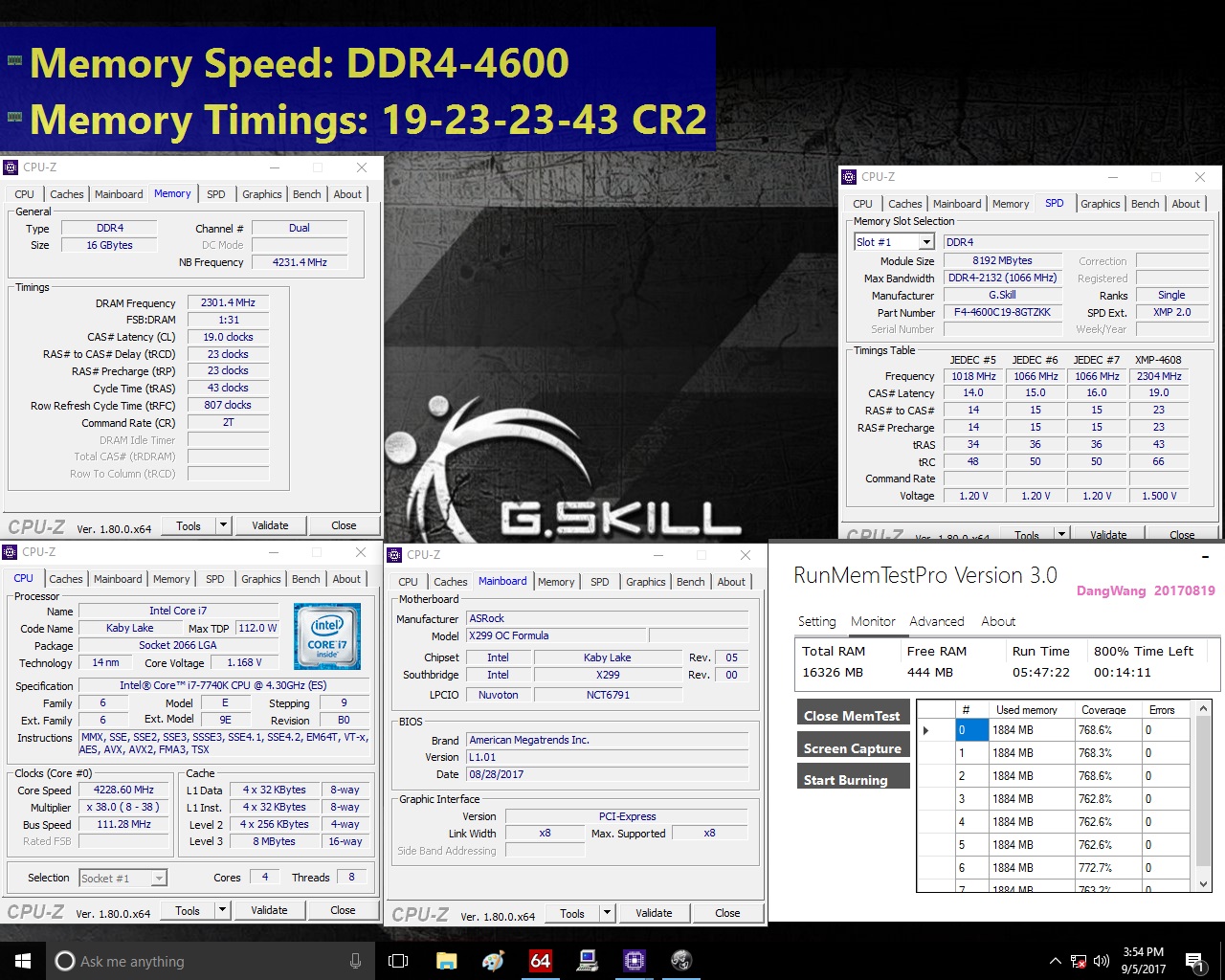The height and width of the screenshot is (980, 1225).
Task: Launch File Explorer from the taskbar
Action: tap(446, 961)
